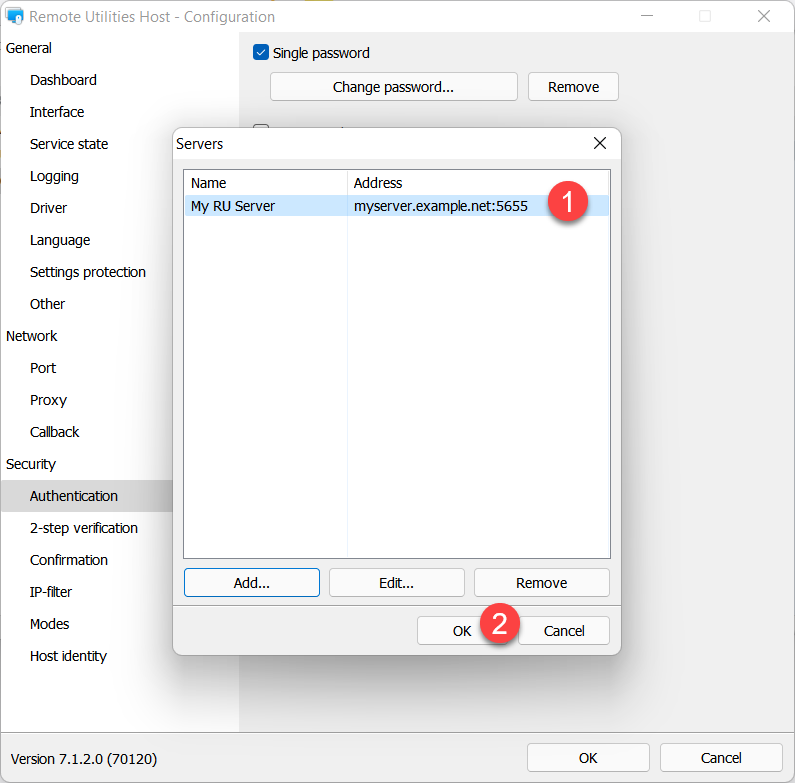
Task: Click the Name column header
Action: point(265,183)
